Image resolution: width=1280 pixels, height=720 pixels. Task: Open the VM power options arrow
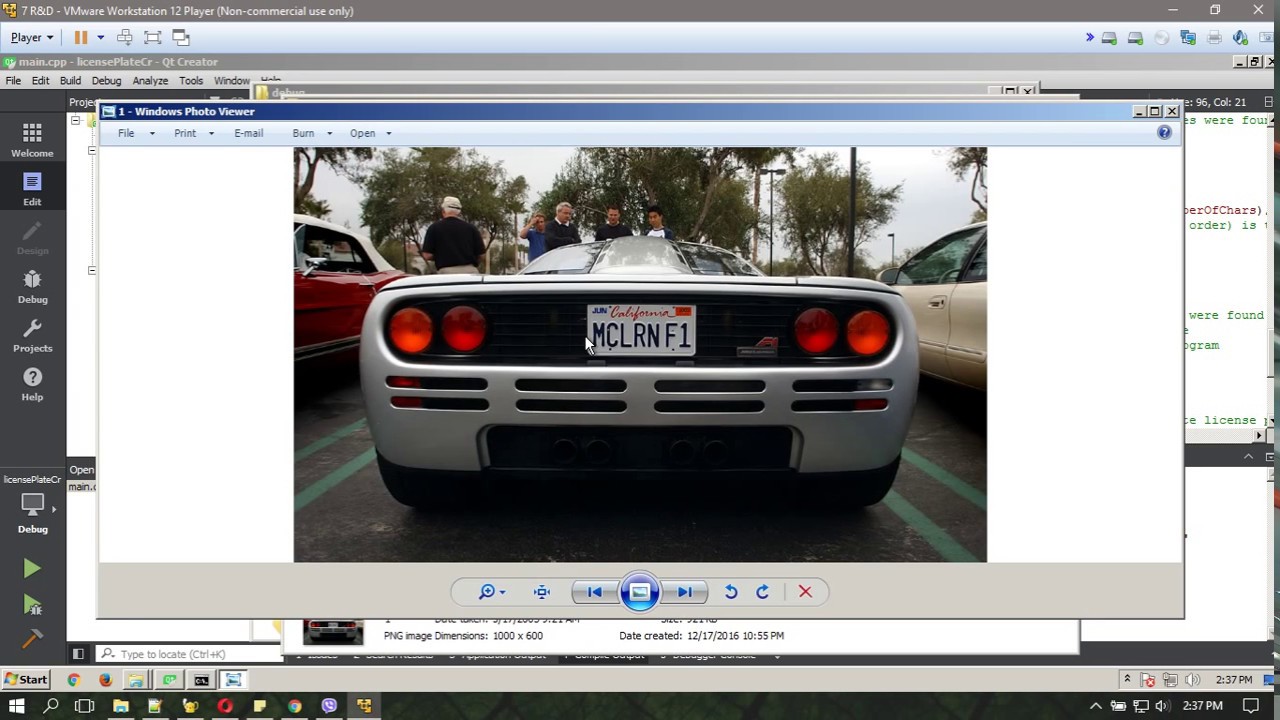(100, 37)
